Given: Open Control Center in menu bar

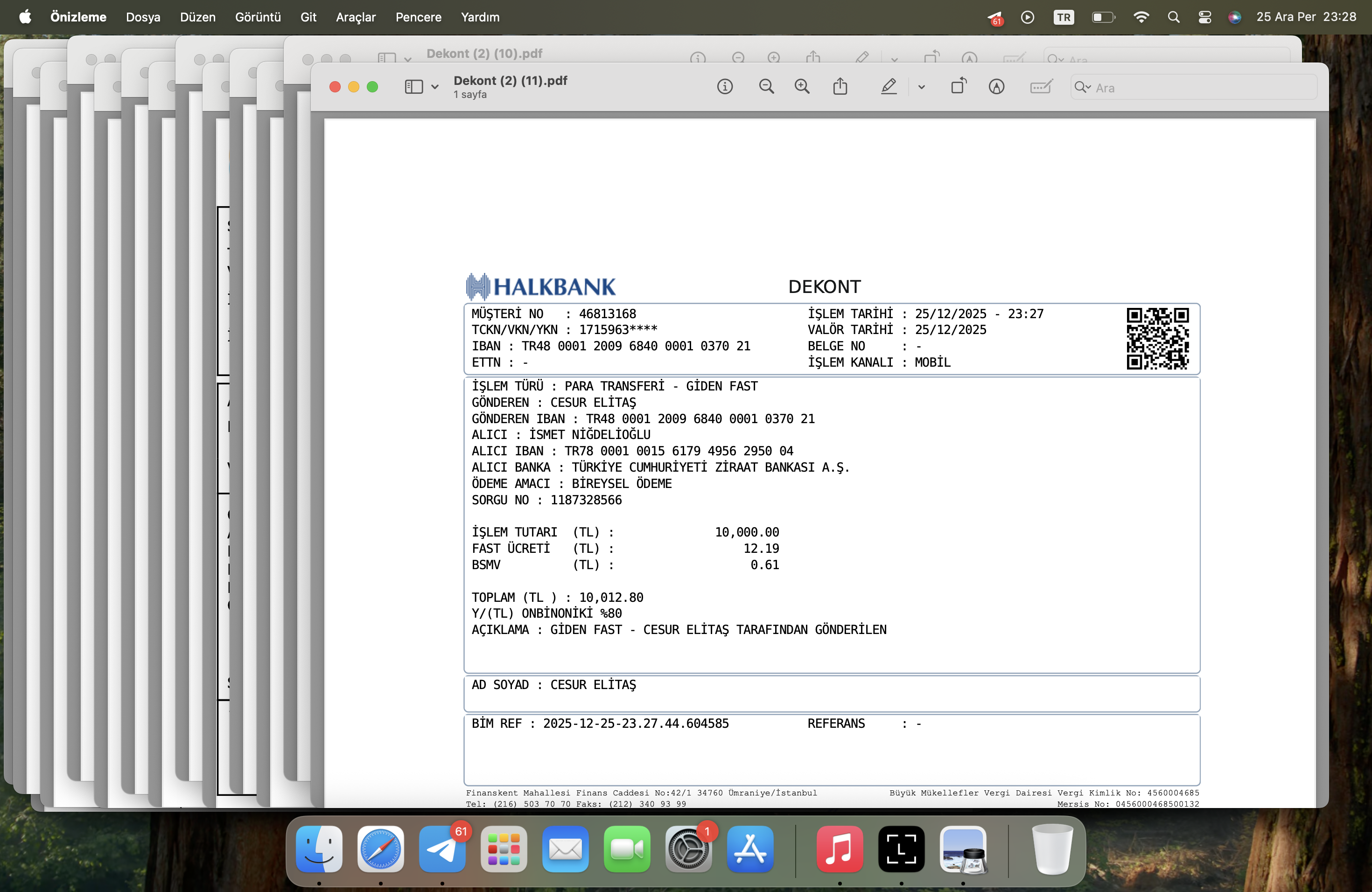Looking at the screenshot, I should click(1205, 17).
